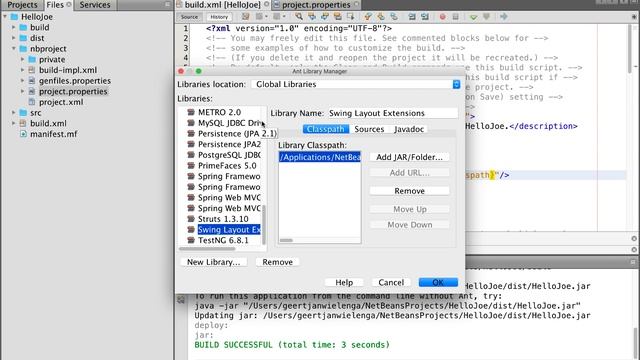Jump to last edit location icon

point(245,17)
